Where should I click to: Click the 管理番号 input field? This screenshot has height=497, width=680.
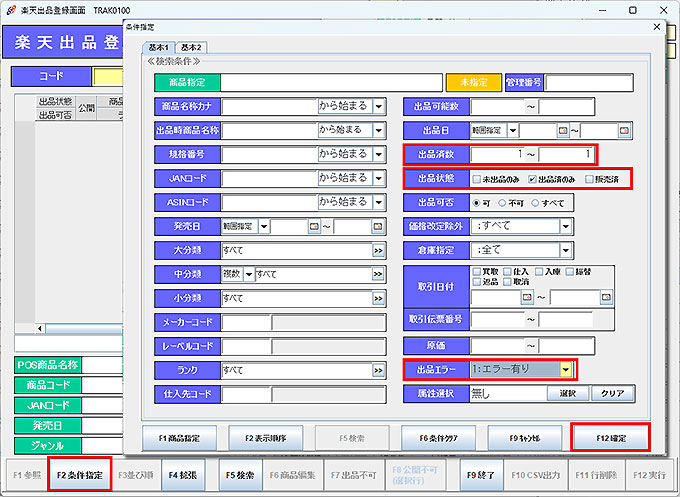pos(589,82)
